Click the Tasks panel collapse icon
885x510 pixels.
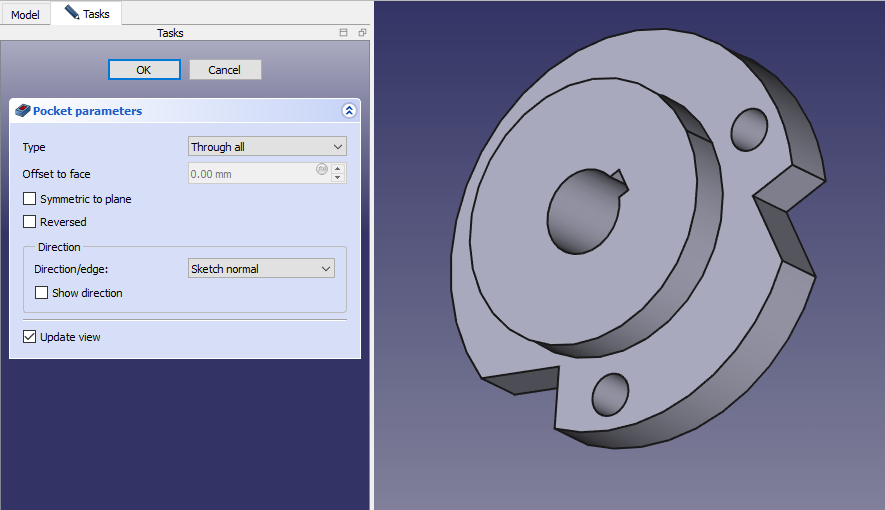click(344, 33)
